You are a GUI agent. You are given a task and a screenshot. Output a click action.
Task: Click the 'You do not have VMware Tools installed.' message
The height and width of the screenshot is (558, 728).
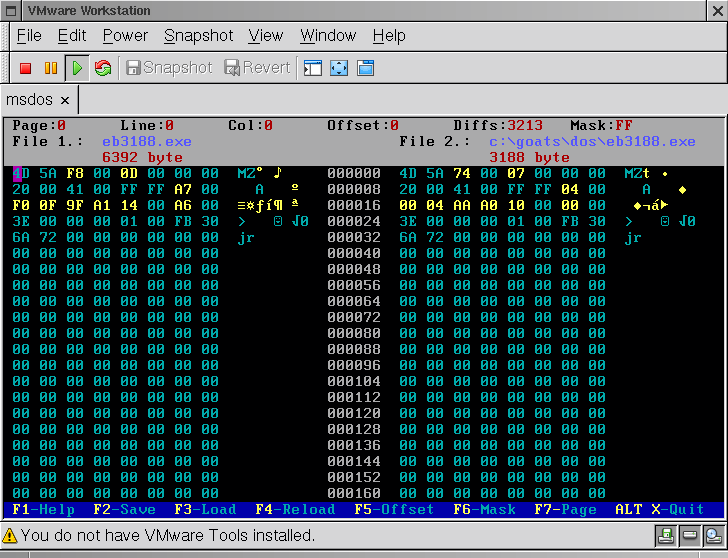click(x=168, y=536)
